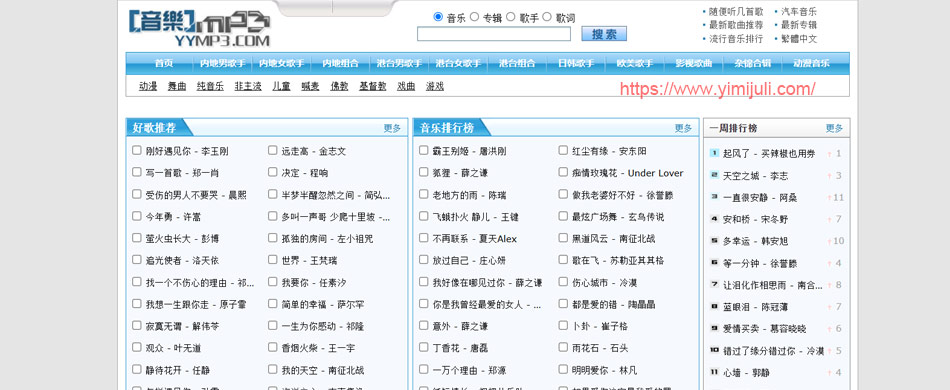Select the 歌词 search radio button

point(547,17)
